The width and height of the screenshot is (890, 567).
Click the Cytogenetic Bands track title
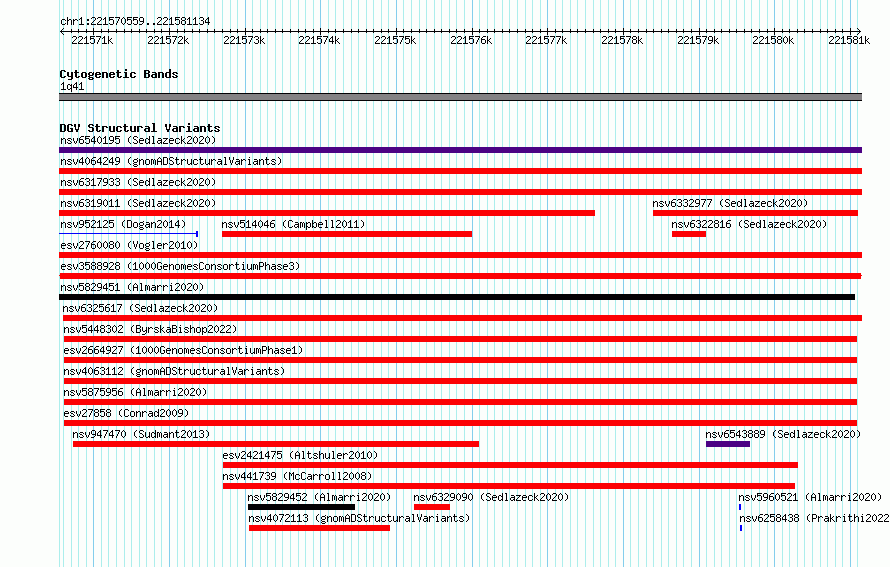pyautogui.click(x=119, y=74)
